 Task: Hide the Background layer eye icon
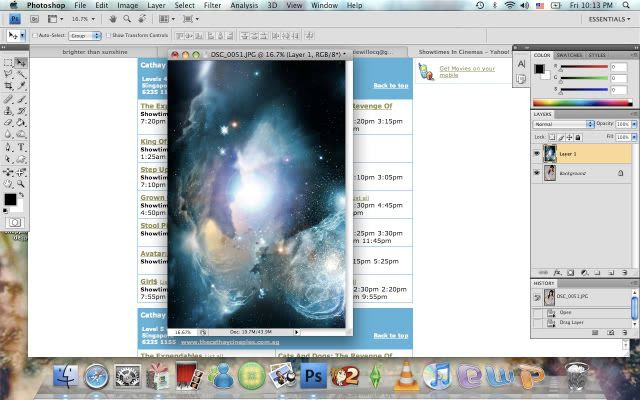(537, 173)
